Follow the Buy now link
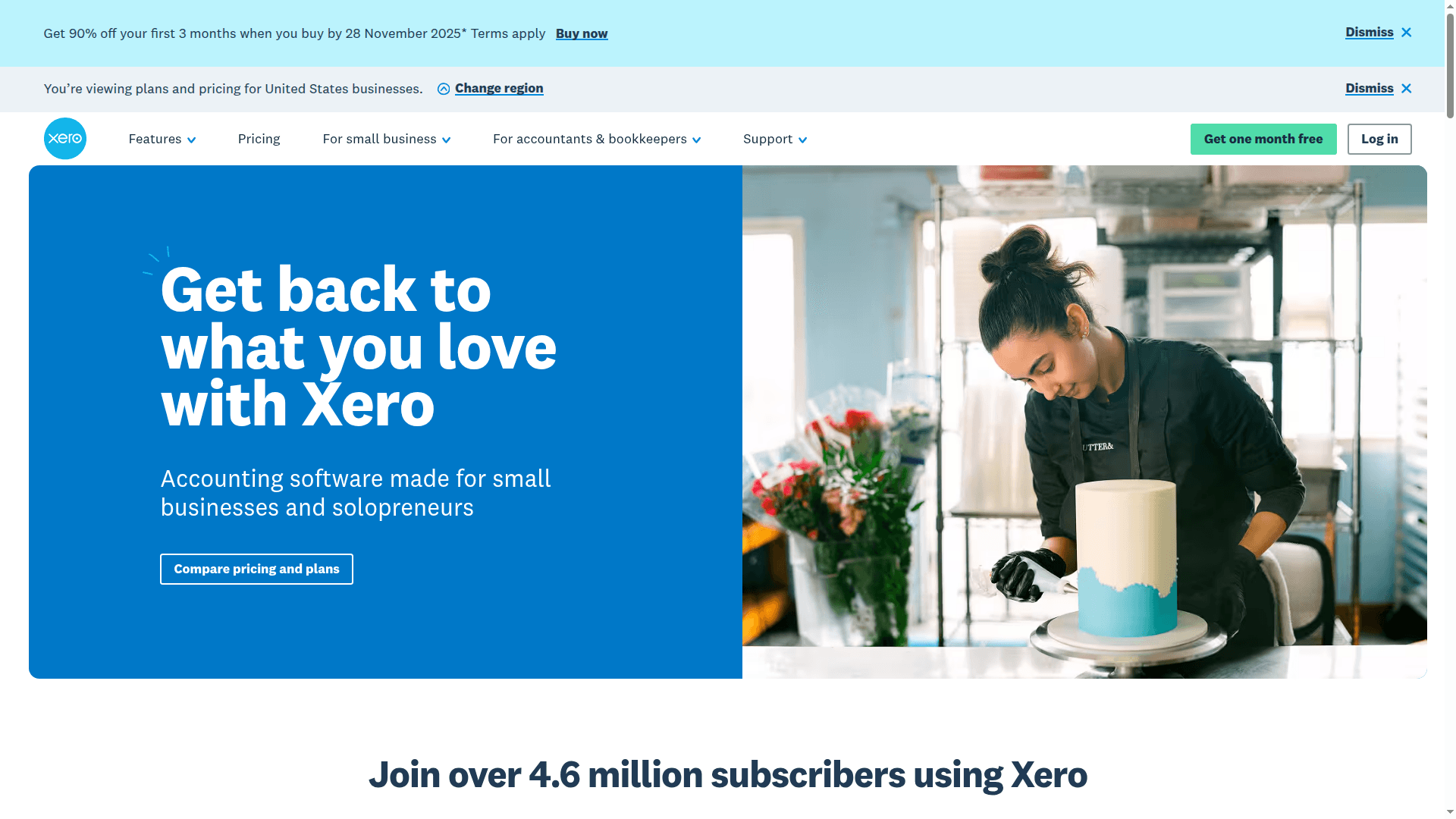Image resolution: width=1456 pixels, height=819 pixels. 582,33
